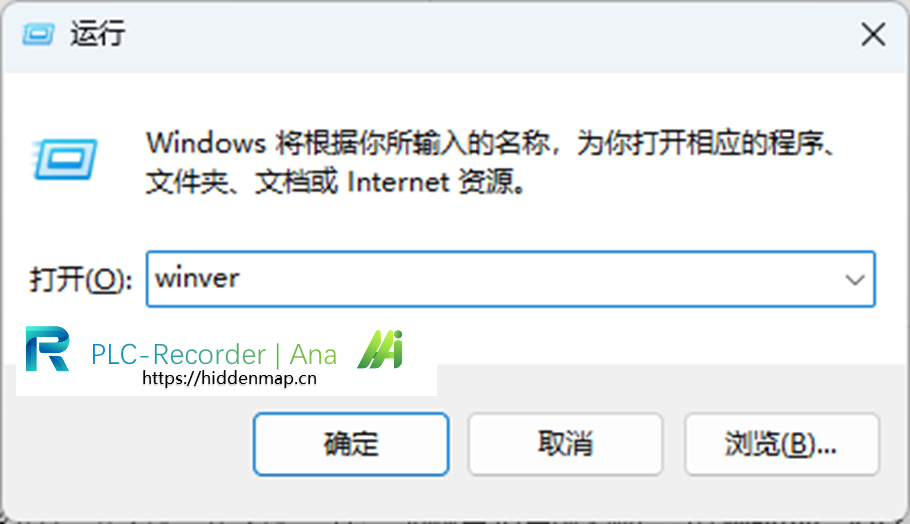Click into the winver text field
Image resolution: width=910 pixels, height=524 pixels.
pyautogui.click(x=493, y=279)
